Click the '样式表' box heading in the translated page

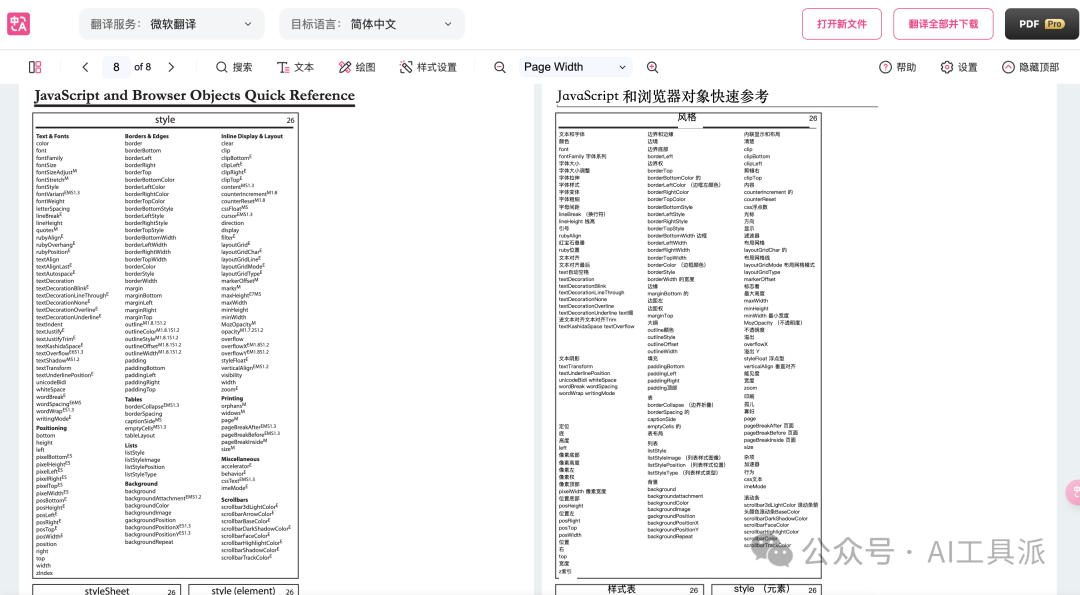[621, 589]
